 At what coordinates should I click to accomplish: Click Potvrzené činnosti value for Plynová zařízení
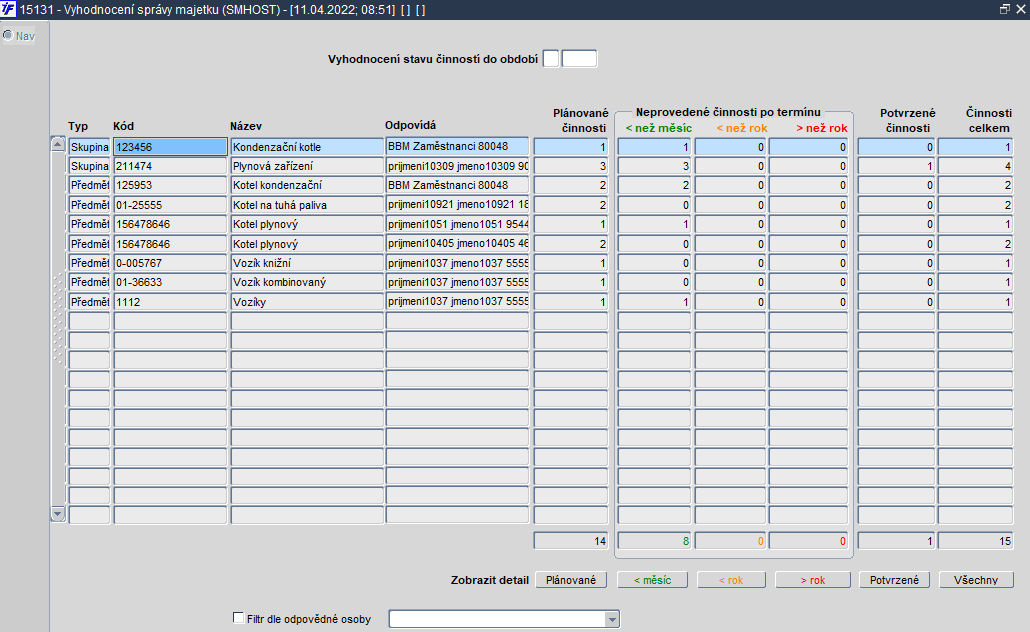(x=896, y=166)
